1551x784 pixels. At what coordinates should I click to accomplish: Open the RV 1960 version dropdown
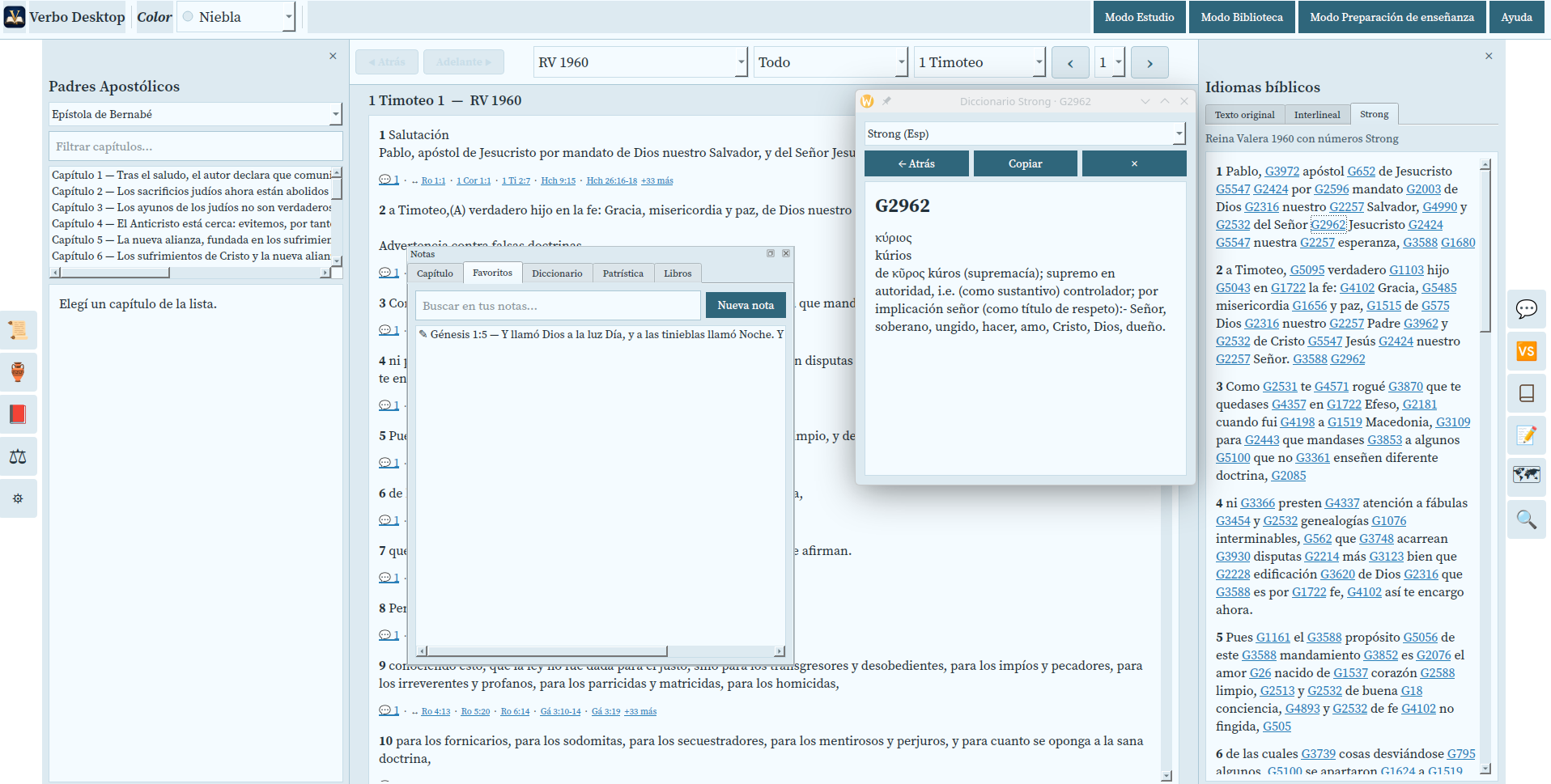640,62
